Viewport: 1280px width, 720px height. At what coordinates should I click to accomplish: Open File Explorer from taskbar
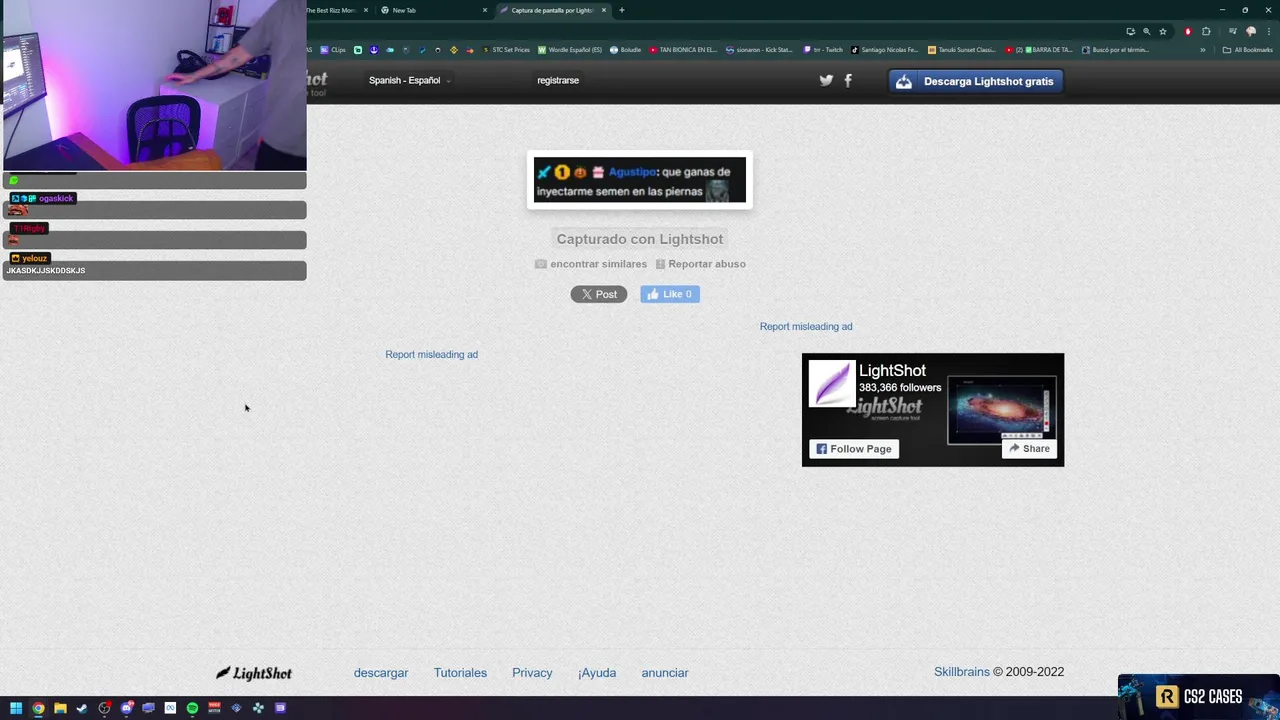(60, 708)
